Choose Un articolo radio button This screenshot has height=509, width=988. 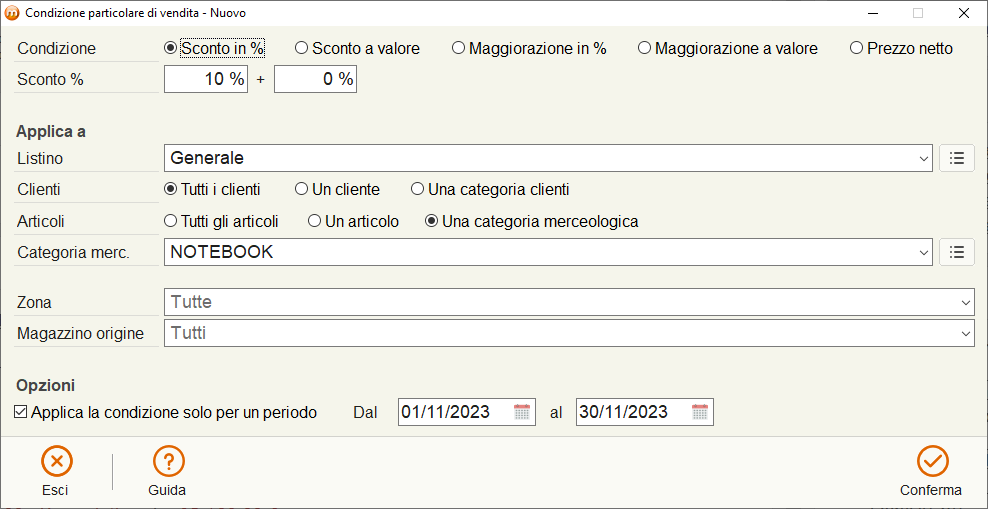tap(353, 221)
